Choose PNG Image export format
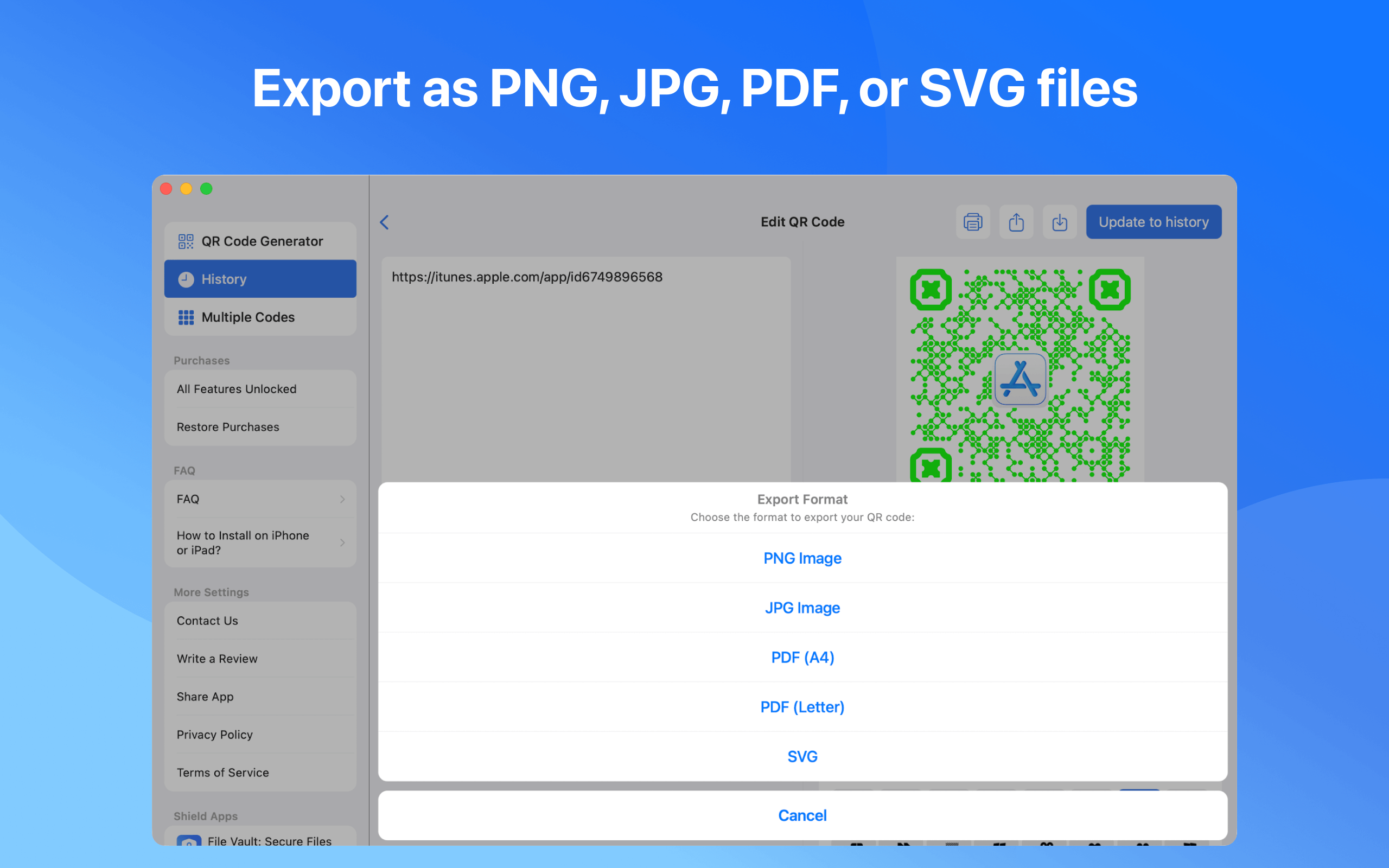Image resolution: width=1389 pixels, height=868 pixels. [x=802, y=558]
